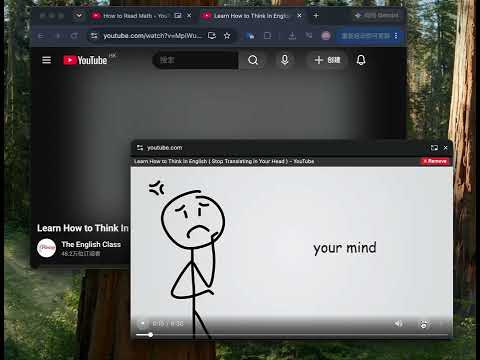The image size is (480, 360).
Task: Click the install/cast icon inside address bar
Action: coord(212,36)
